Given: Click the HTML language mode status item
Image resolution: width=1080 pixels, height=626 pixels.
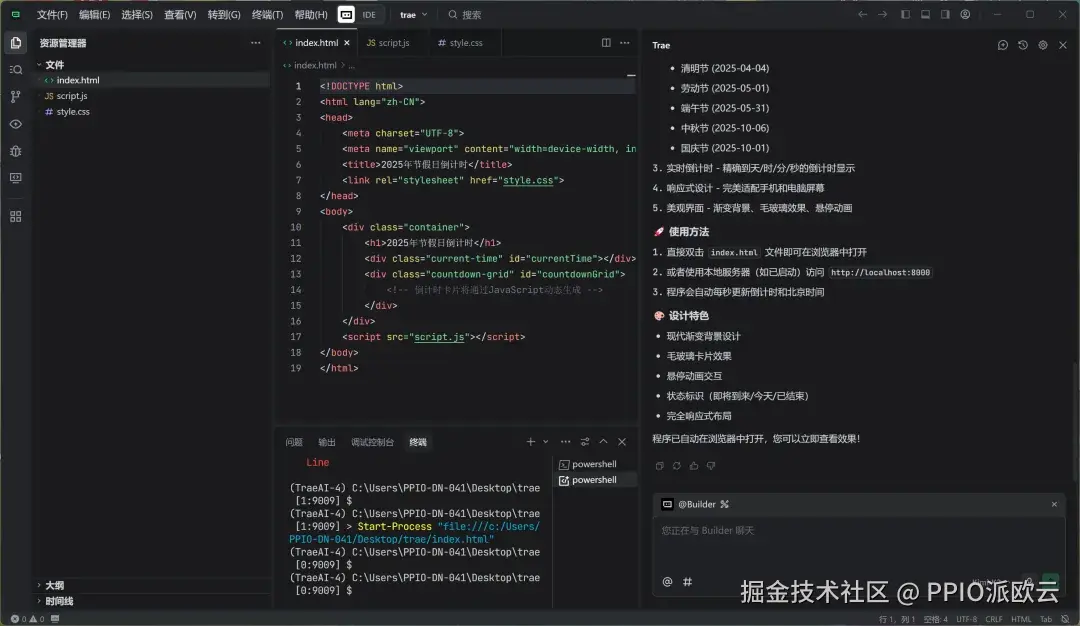Looking at the screenshot, I should [x=1021, y=619].
